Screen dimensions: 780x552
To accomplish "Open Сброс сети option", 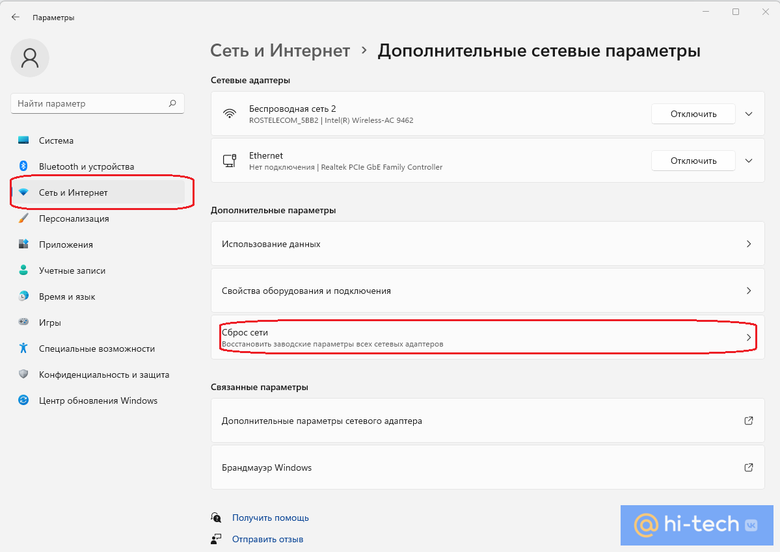I will [488, 337].
